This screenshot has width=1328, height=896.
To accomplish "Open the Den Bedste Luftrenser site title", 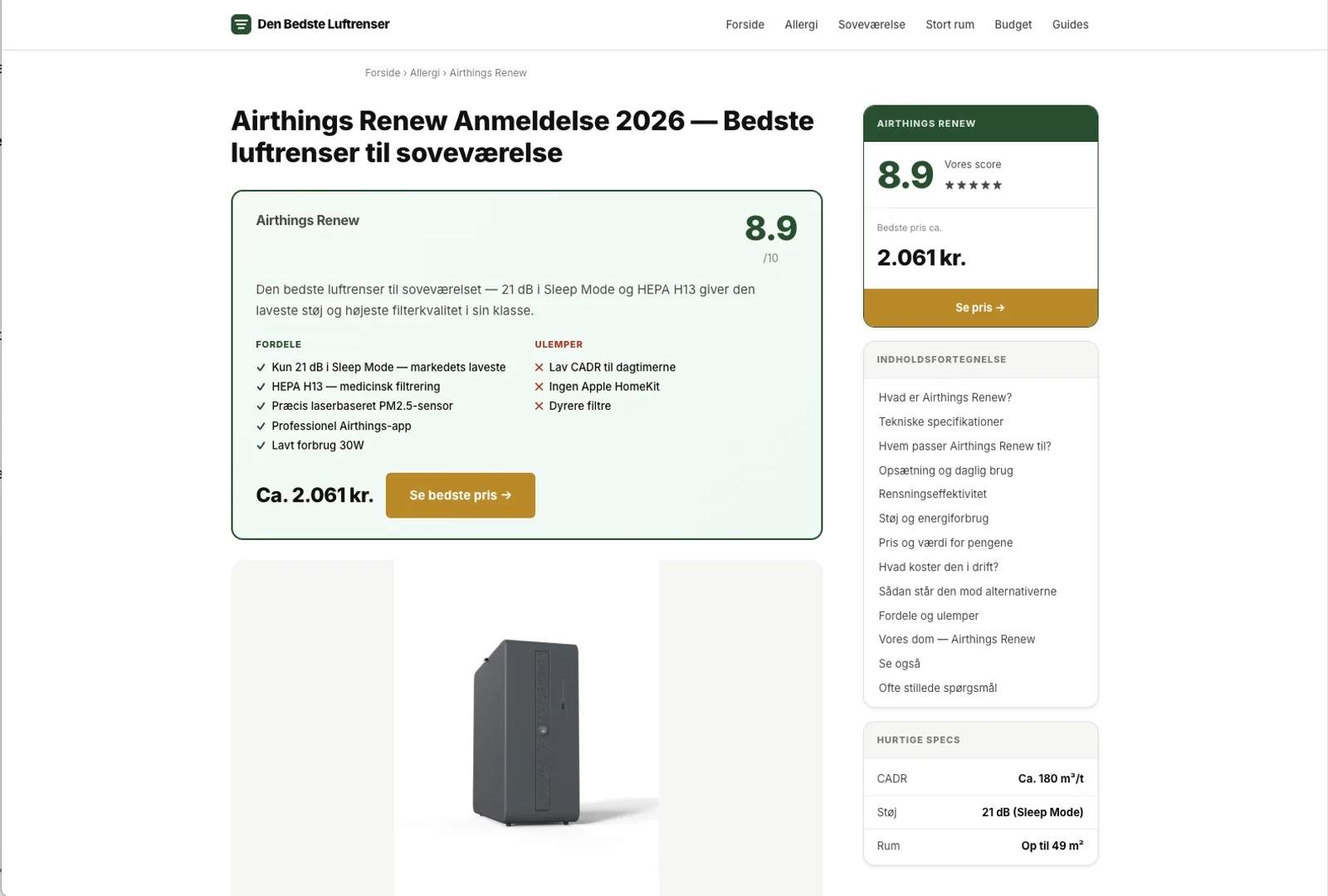I will coord(323,24).
